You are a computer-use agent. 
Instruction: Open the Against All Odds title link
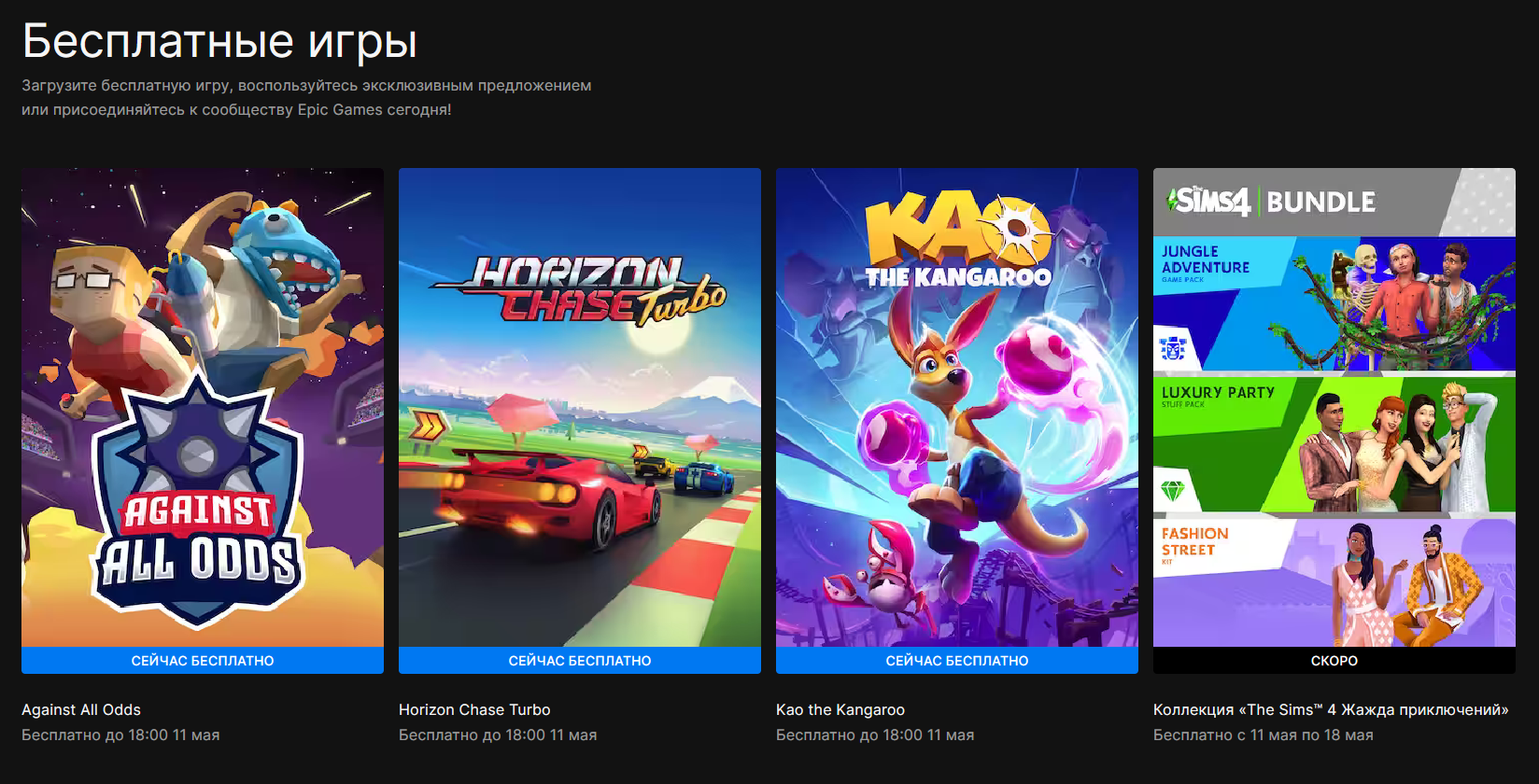[x=81, y=709]
